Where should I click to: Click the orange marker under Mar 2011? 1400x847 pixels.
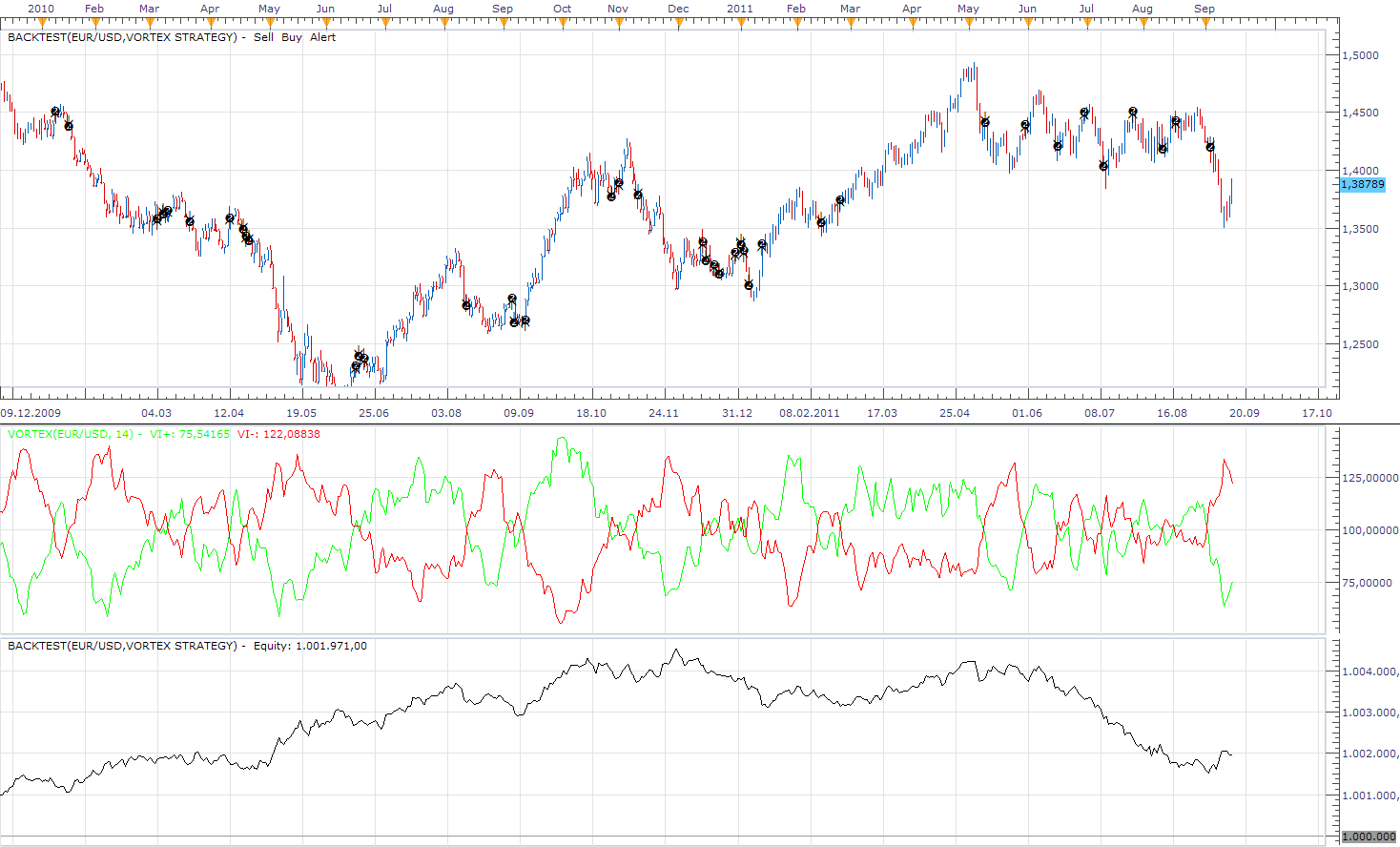(x=851, y=23)
